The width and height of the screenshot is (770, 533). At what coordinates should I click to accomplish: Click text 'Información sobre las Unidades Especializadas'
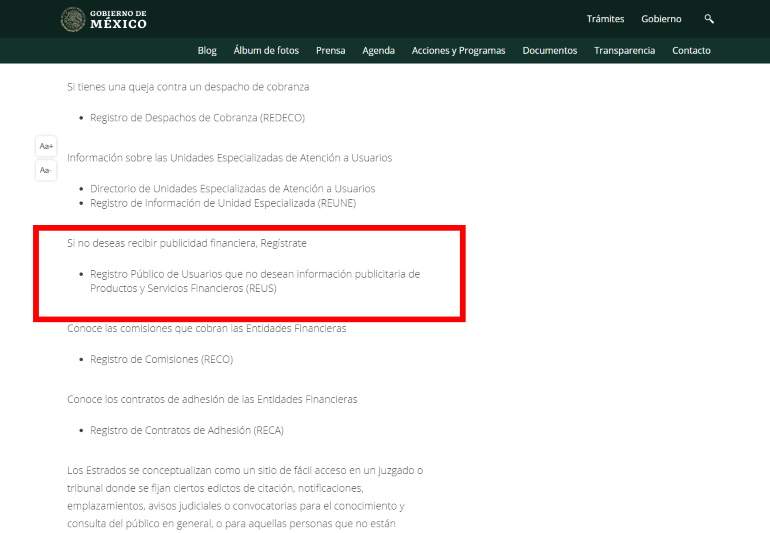pos(229,157)
